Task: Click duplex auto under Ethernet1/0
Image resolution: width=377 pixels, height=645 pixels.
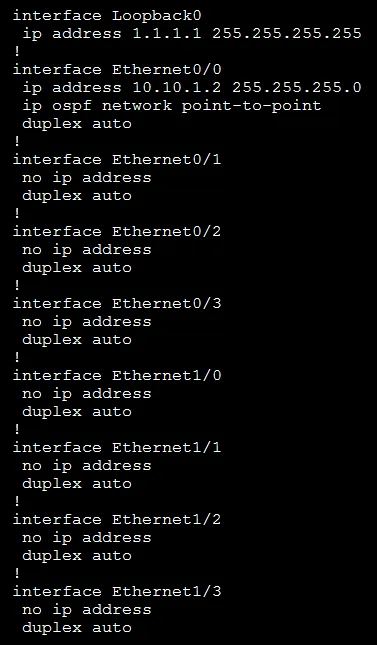Action: (x=77, y=412)
